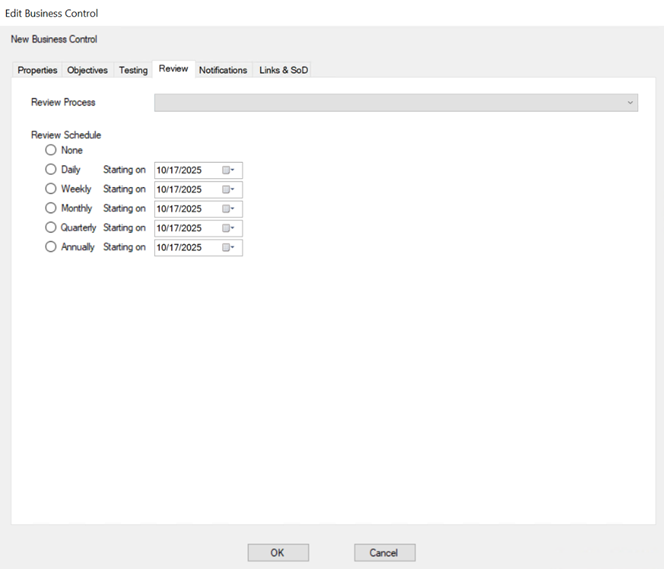This screenshot has width=664, height=569.
Task: Open the Objectives tab
Action: (x=87, y=70)
